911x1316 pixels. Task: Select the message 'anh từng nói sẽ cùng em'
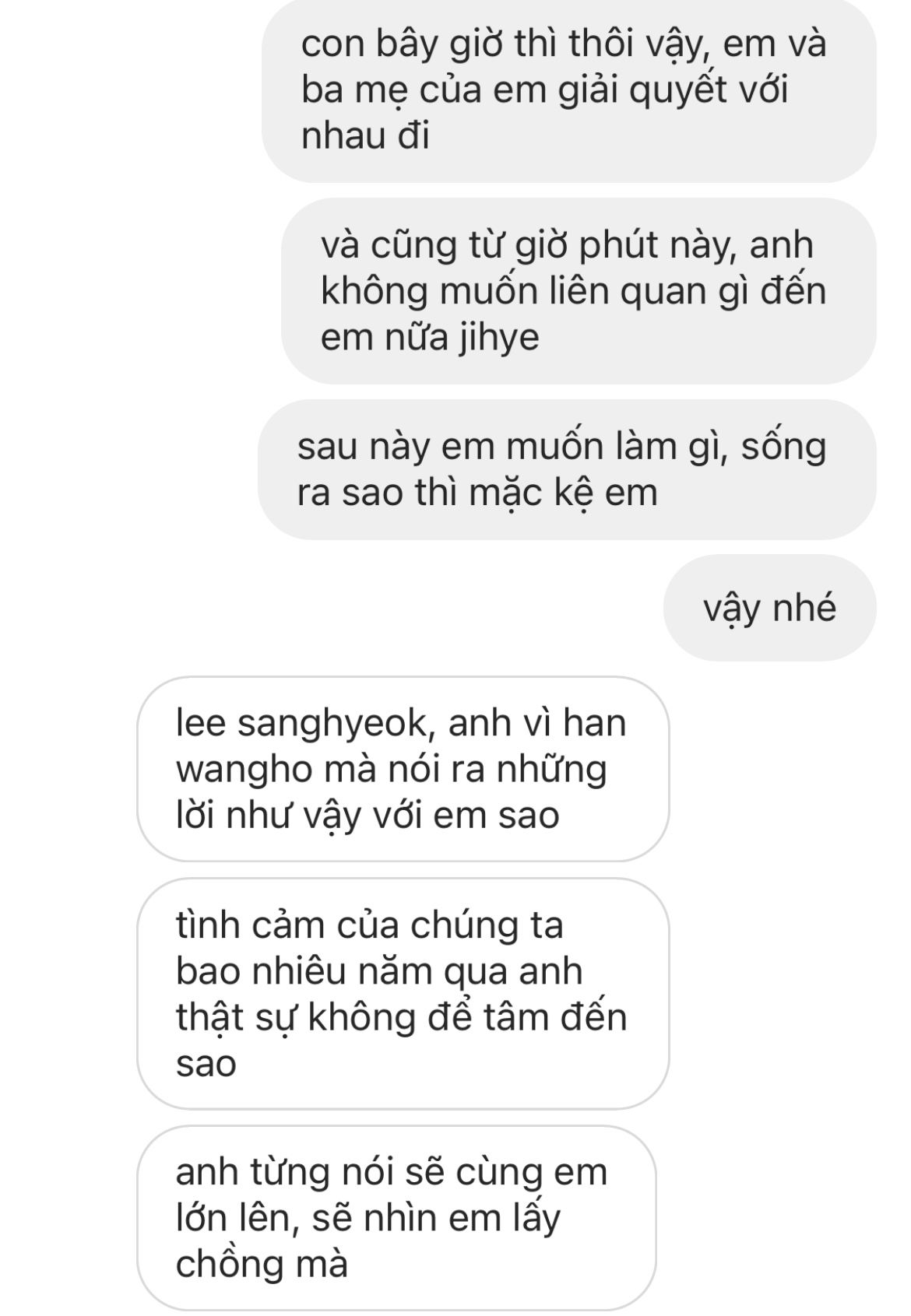point(396,1218)
